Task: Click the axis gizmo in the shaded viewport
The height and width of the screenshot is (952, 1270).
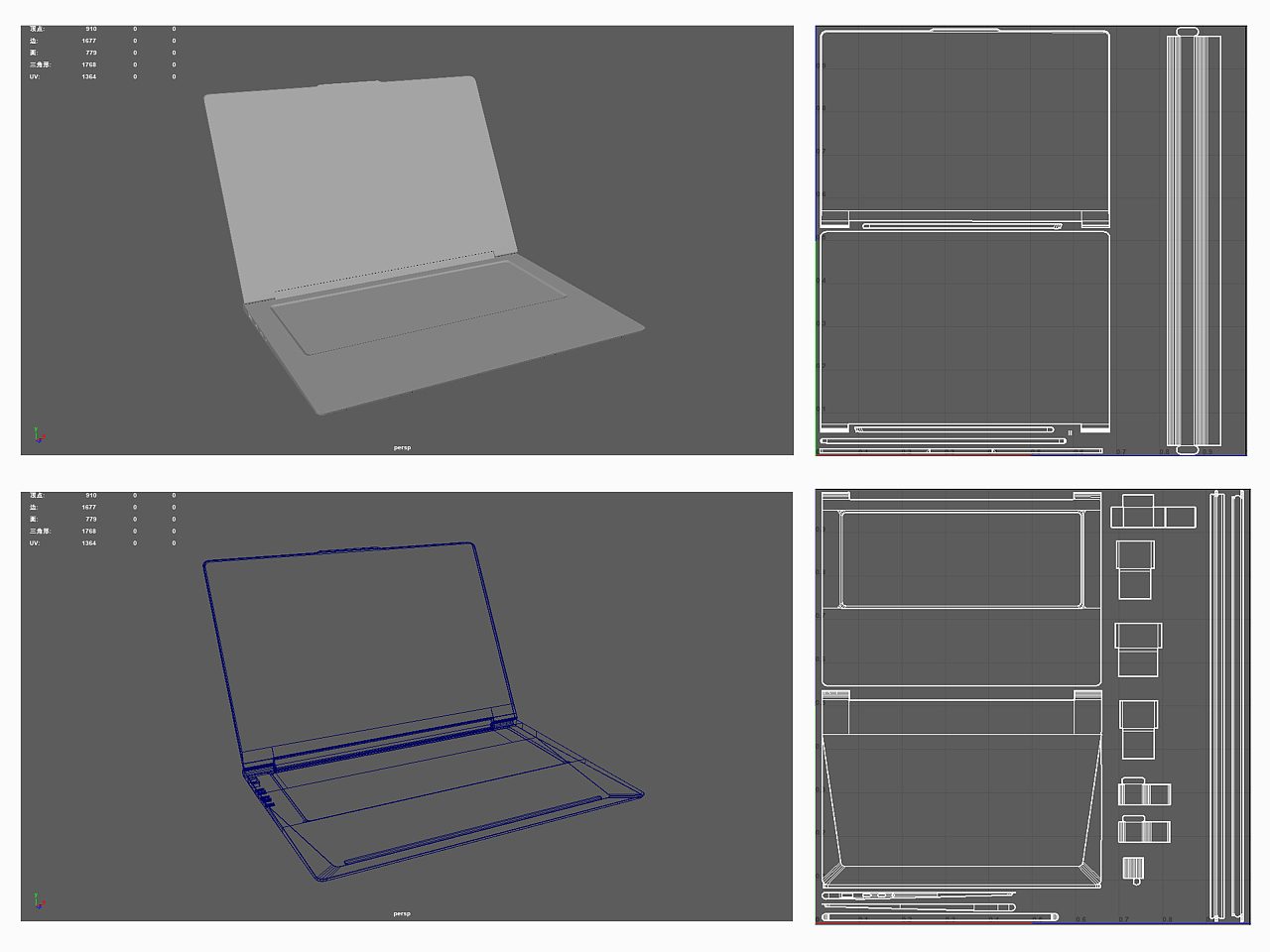Action: click(x=38, y=435)
